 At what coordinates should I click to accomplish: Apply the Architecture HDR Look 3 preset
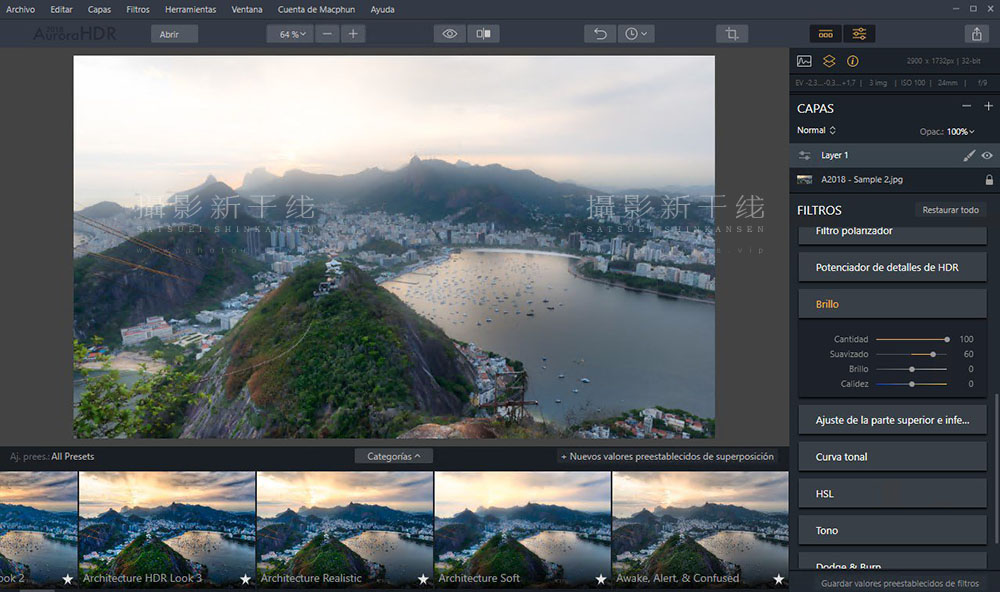[167, 529]
